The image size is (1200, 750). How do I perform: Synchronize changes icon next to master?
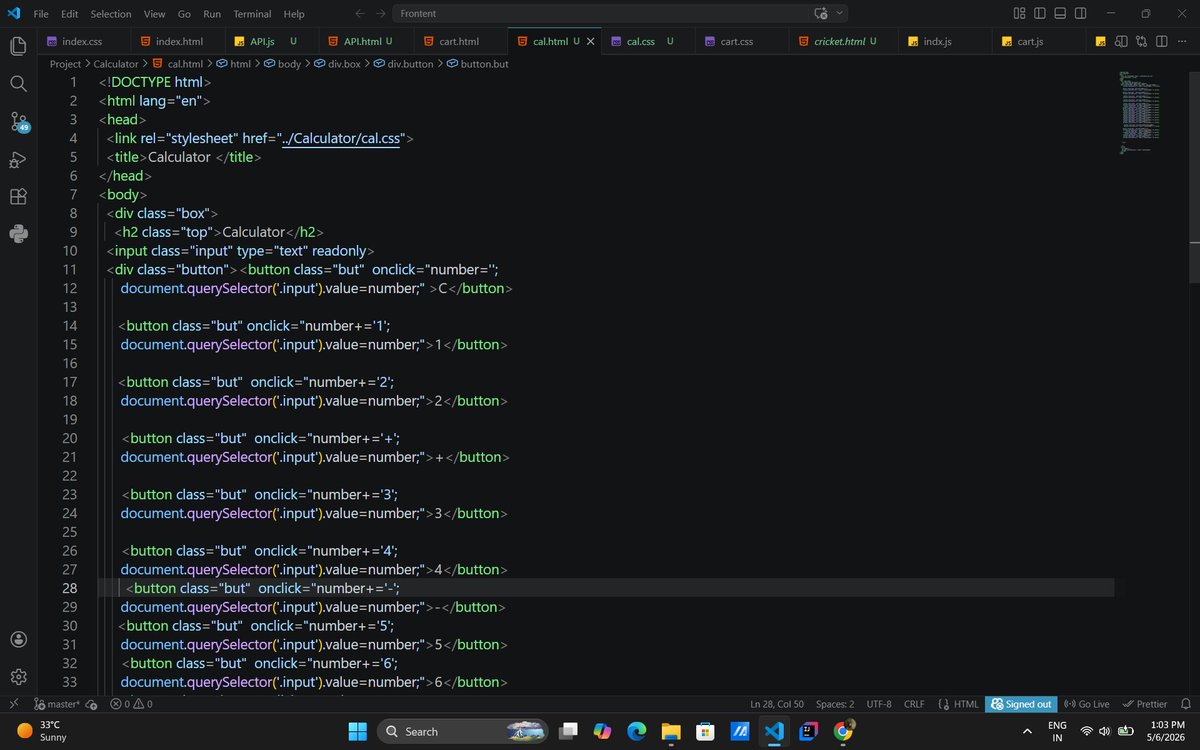(92, 704)
